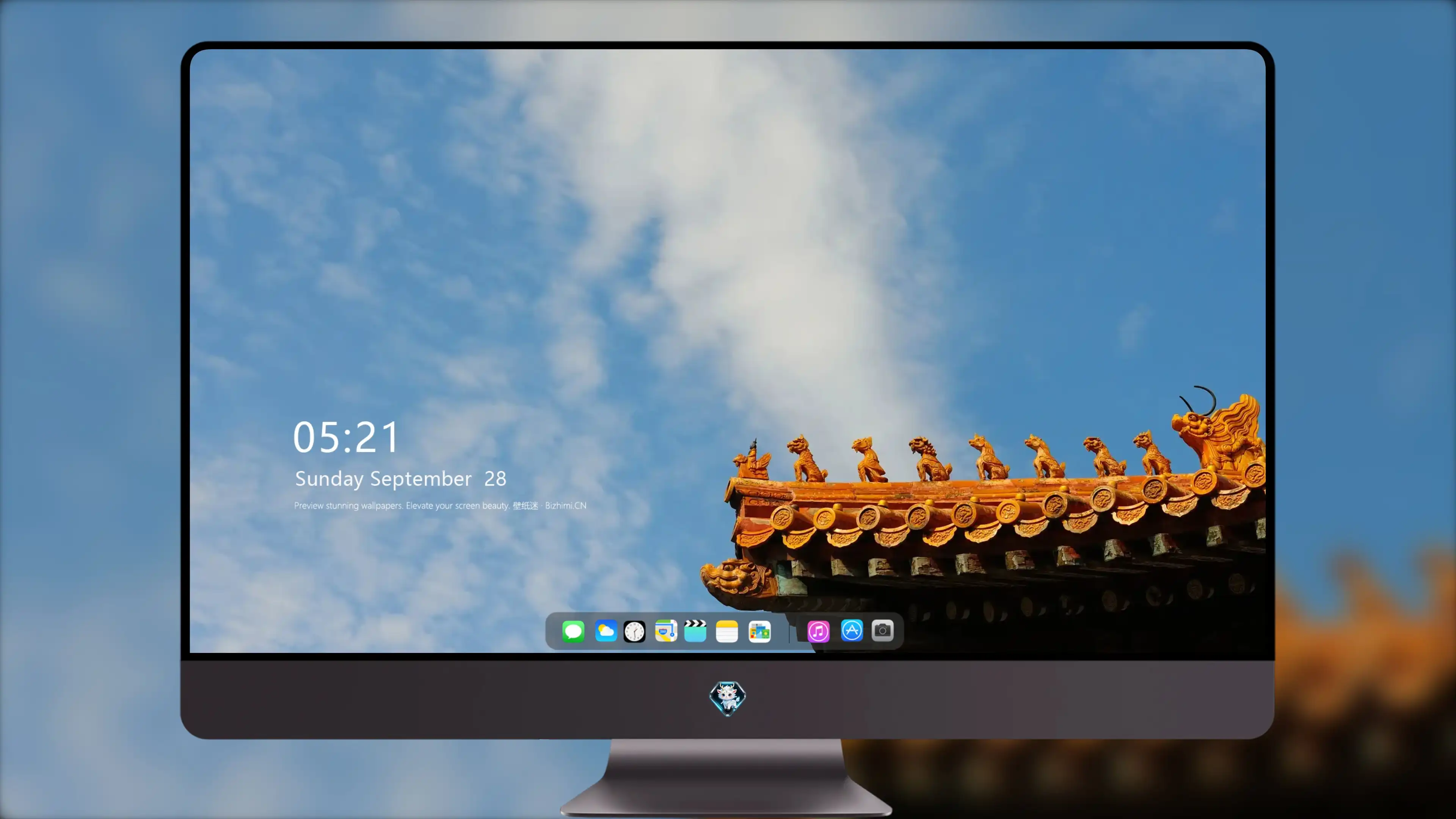The image size is (1456, 819).
Task: Open the photo collage app in the dock
Action: point(759,631)
